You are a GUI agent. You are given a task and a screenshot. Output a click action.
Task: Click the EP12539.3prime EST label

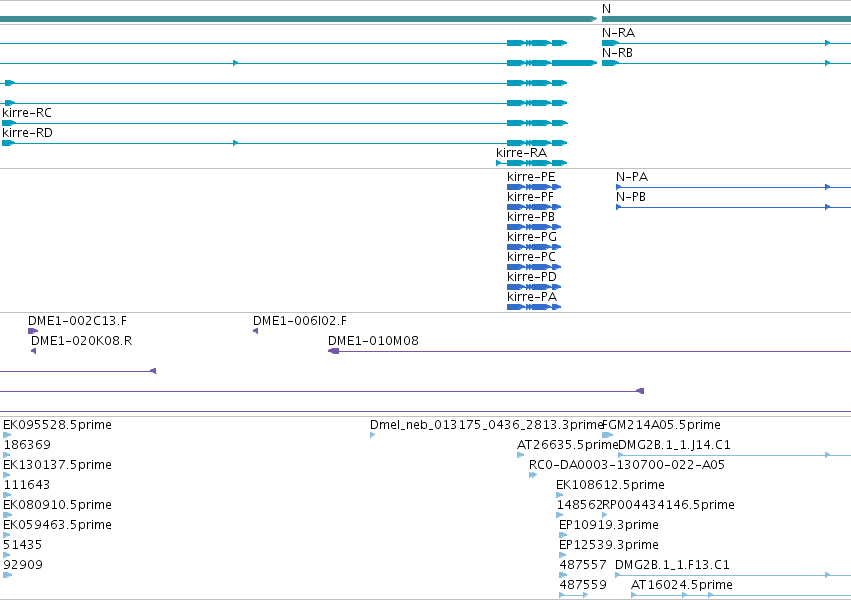(x=609, y=545)
